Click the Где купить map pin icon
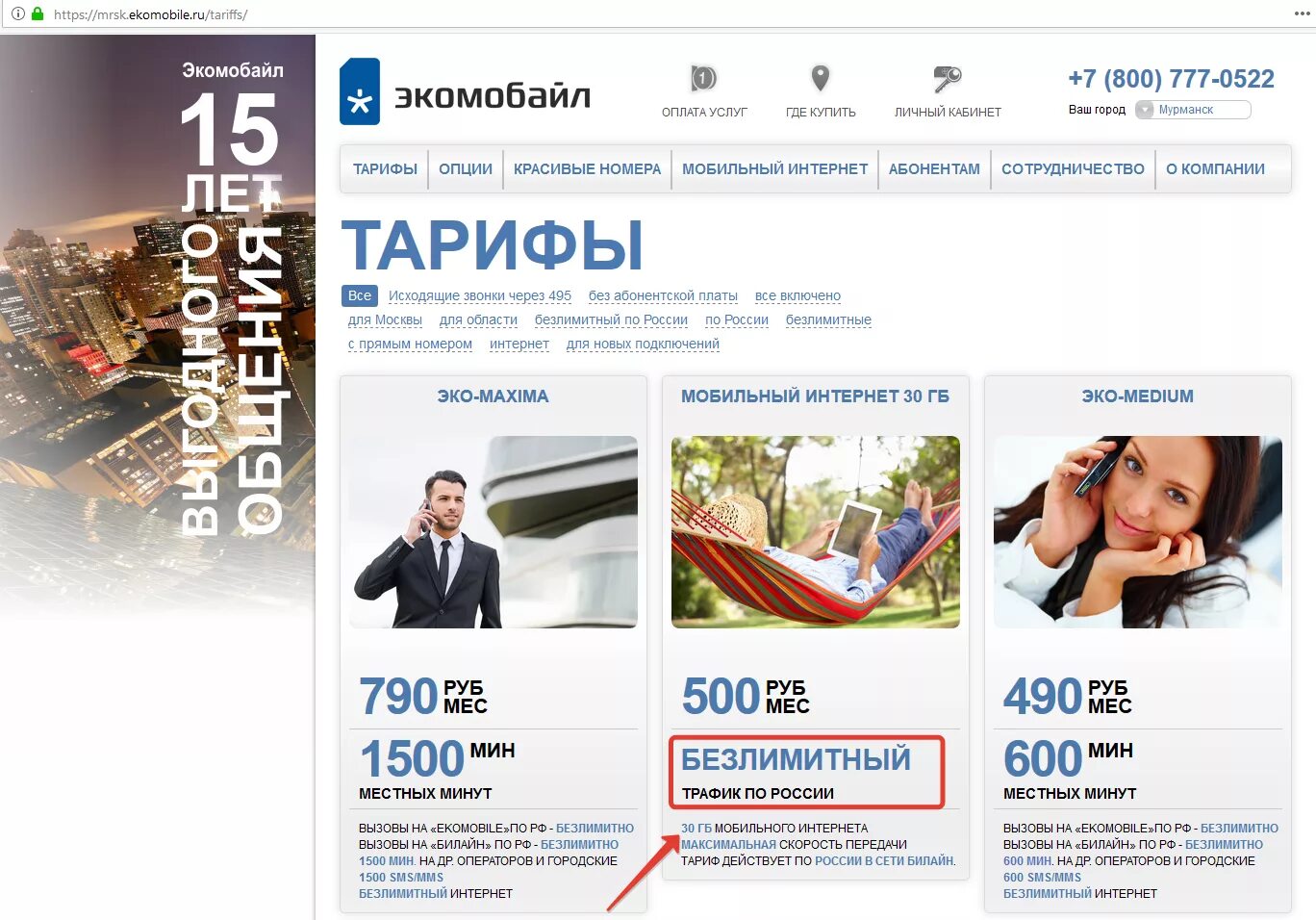1316x920 pixels. tap(820, 78)
